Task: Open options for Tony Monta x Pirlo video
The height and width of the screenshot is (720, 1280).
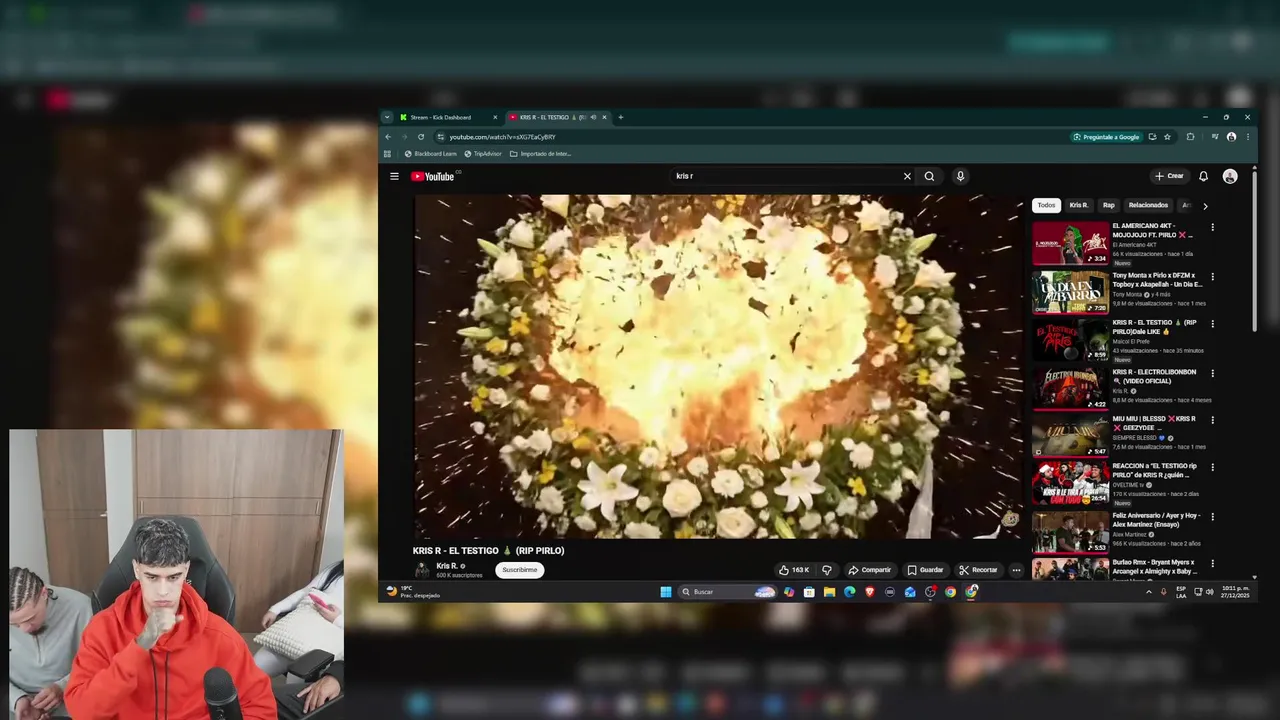Action: click(1212, 276)
